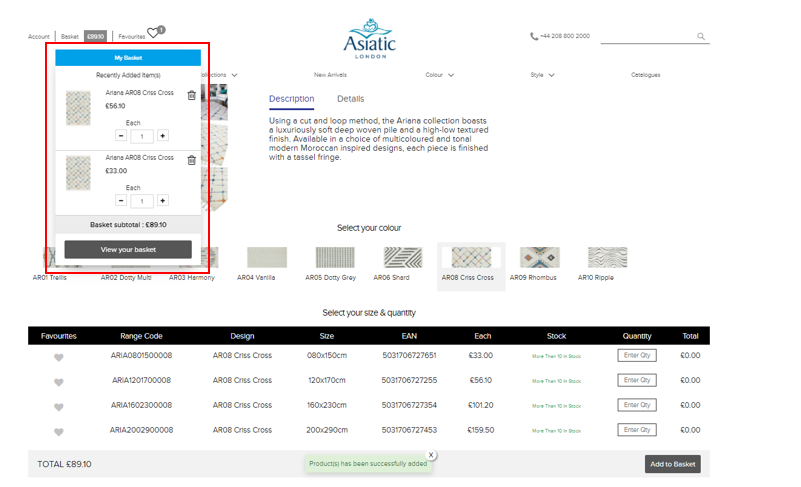
Task: Decrease quantity of £56.10 basket item
Action: [121, 136]
